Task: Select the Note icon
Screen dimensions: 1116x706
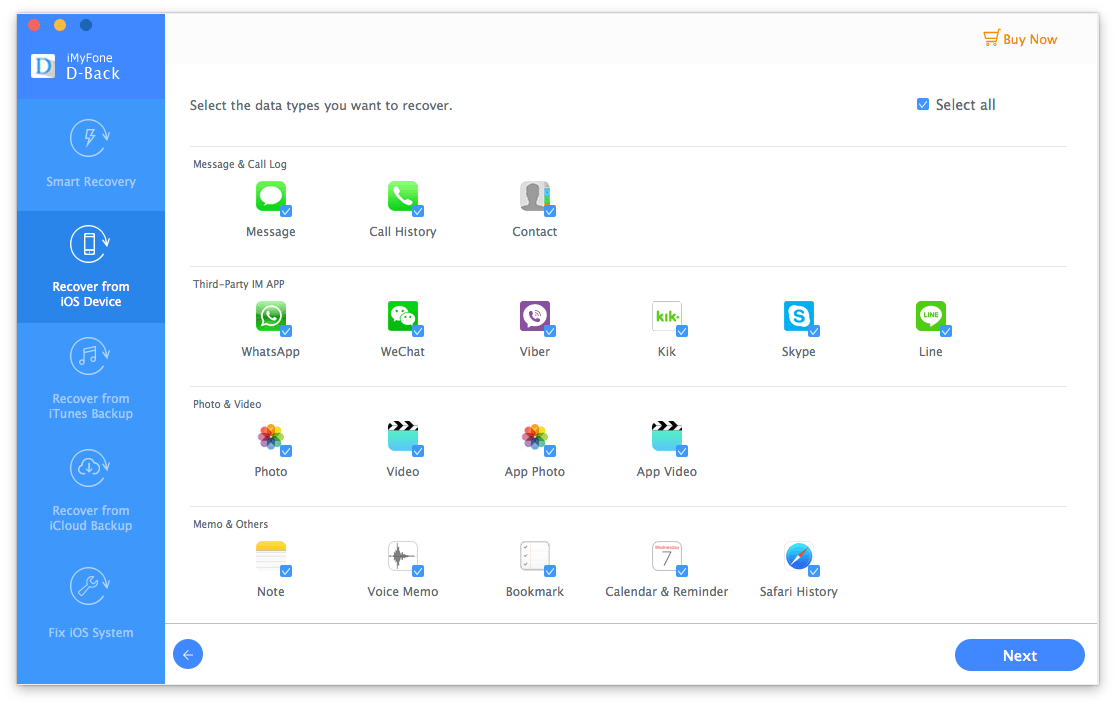Action: tap(270, 556)
